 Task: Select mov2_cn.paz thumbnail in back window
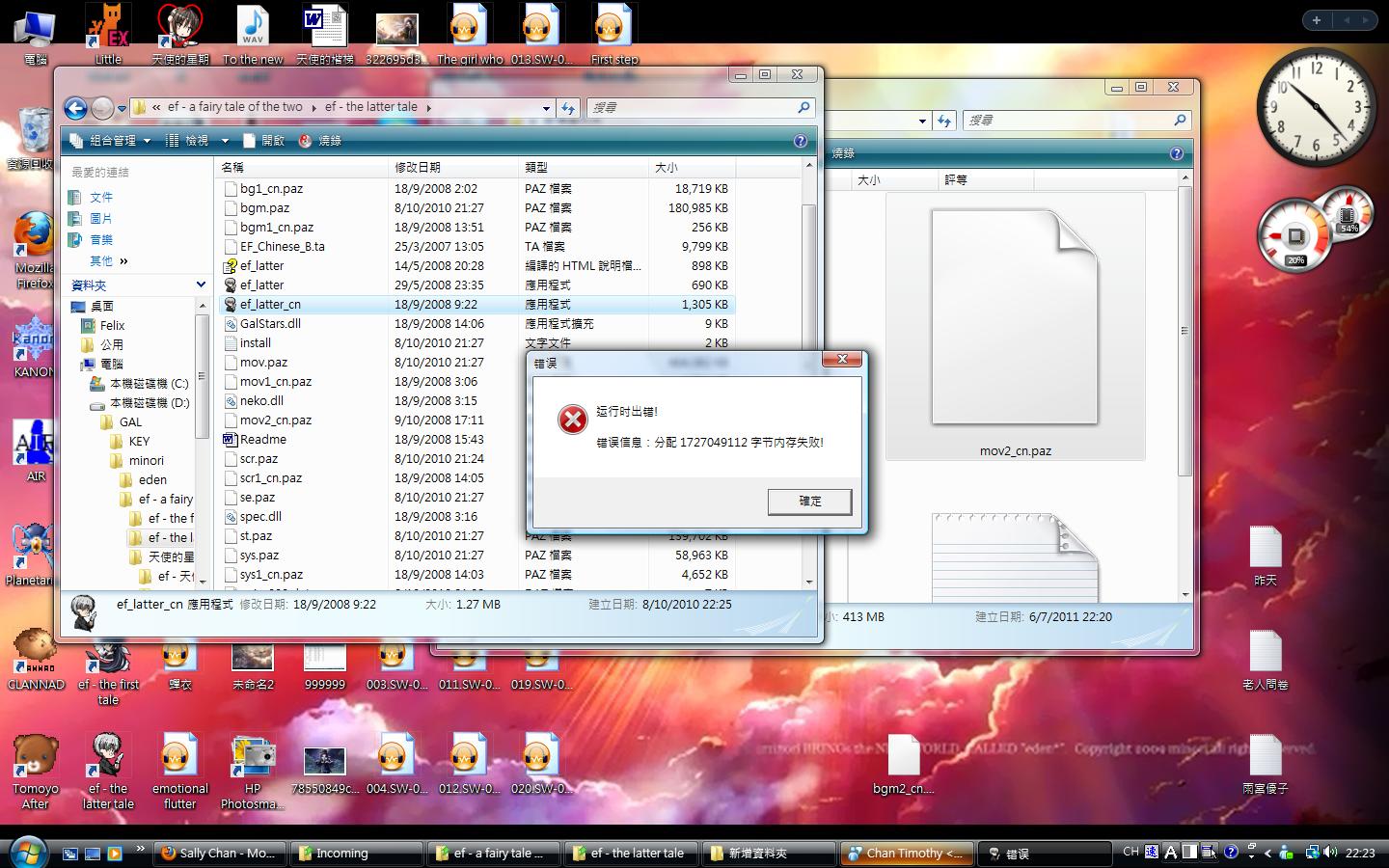tap(1015, 326)
